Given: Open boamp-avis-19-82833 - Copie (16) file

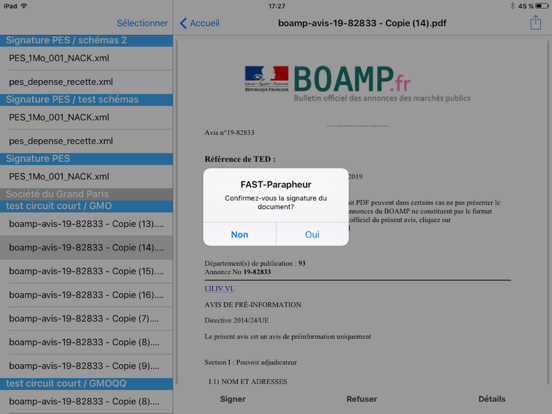Looking at the screenshot, I should pos(86,295).
